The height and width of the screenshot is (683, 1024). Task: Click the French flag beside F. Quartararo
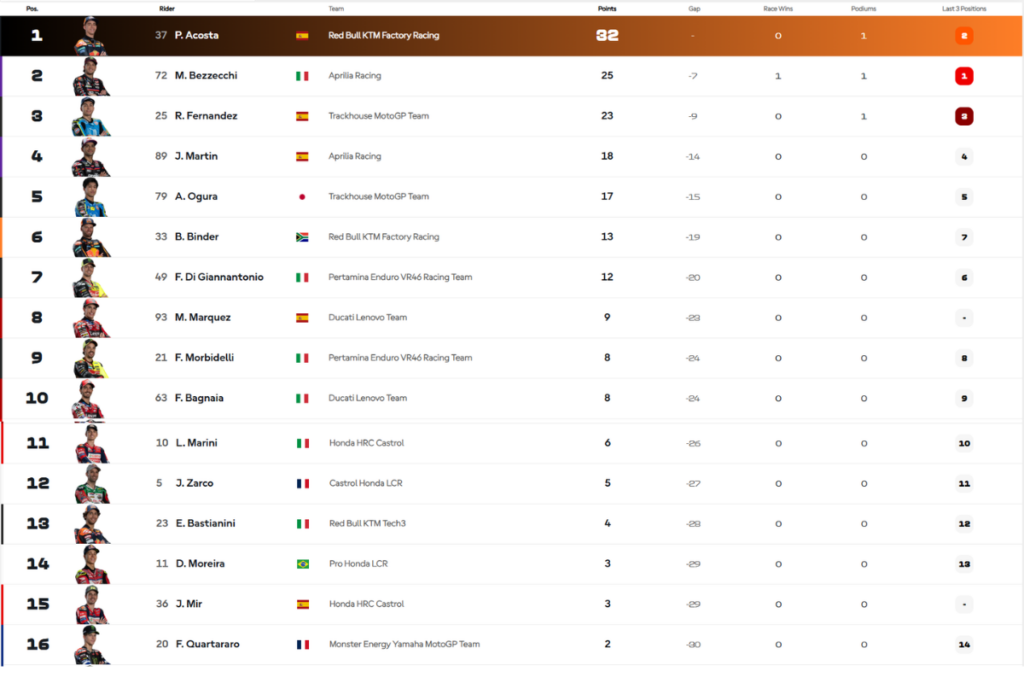[302, 645]
